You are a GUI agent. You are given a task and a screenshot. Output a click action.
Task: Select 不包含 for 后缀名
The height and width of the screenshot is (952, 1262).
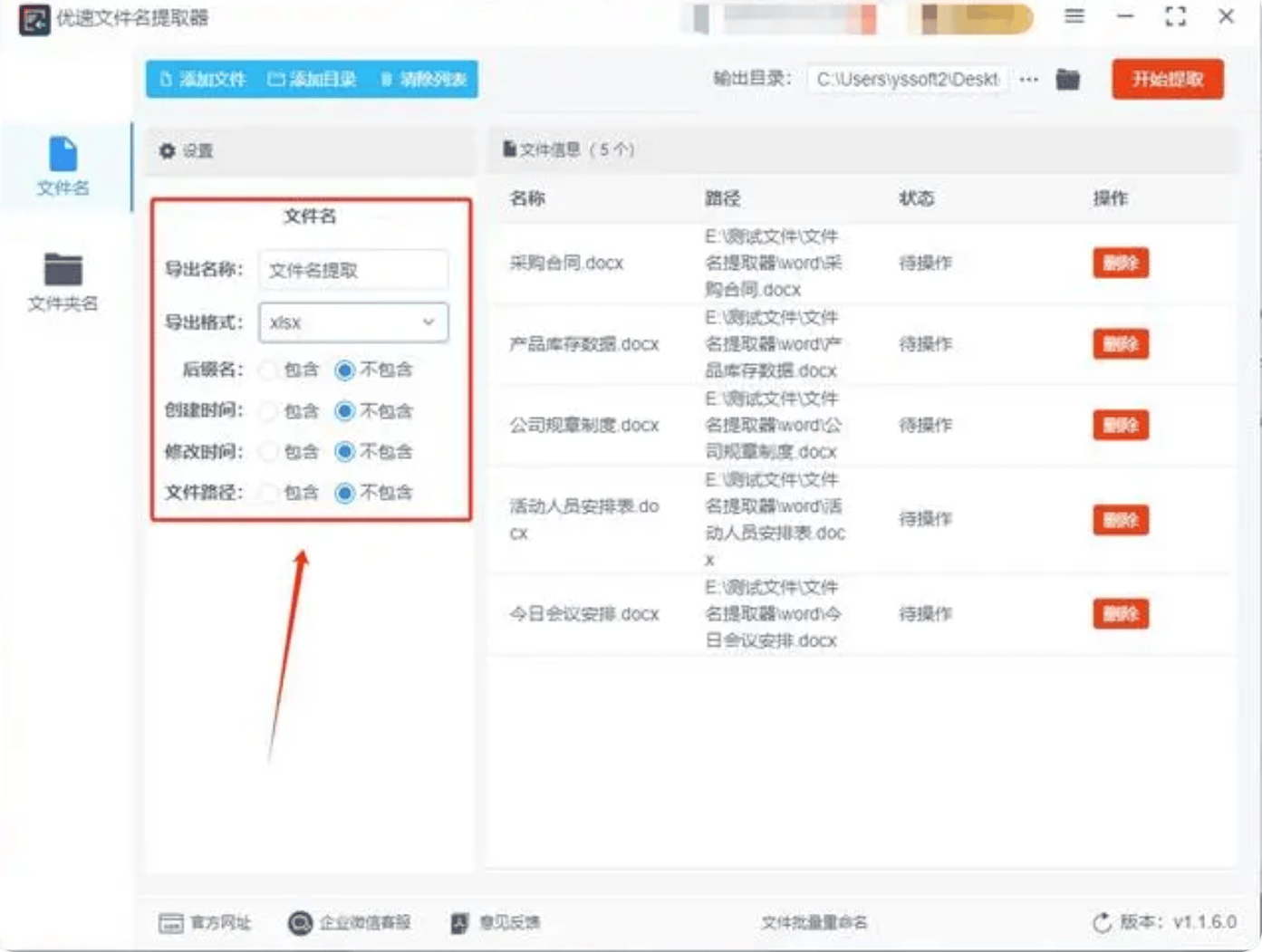344,370
